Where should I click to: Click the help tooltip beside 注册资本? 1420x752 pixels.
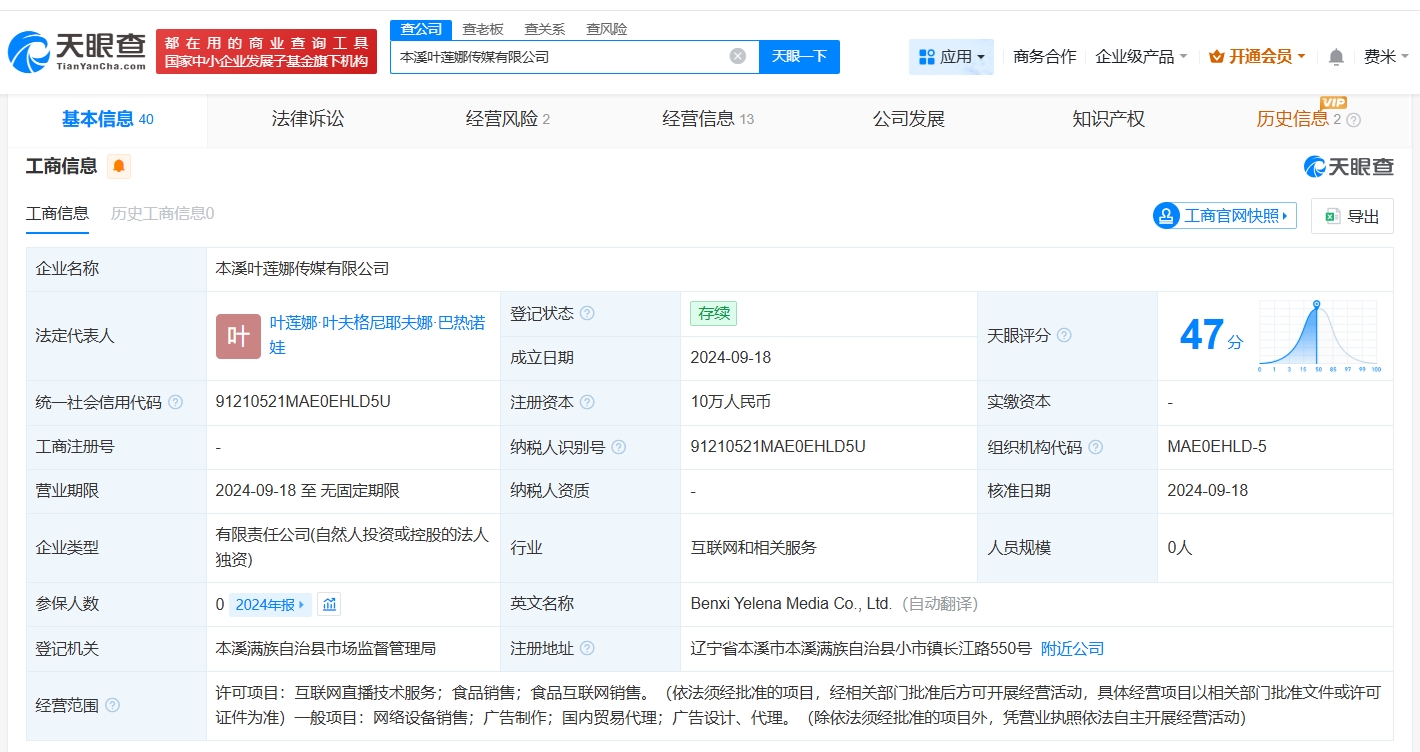[x=587, y=402]
